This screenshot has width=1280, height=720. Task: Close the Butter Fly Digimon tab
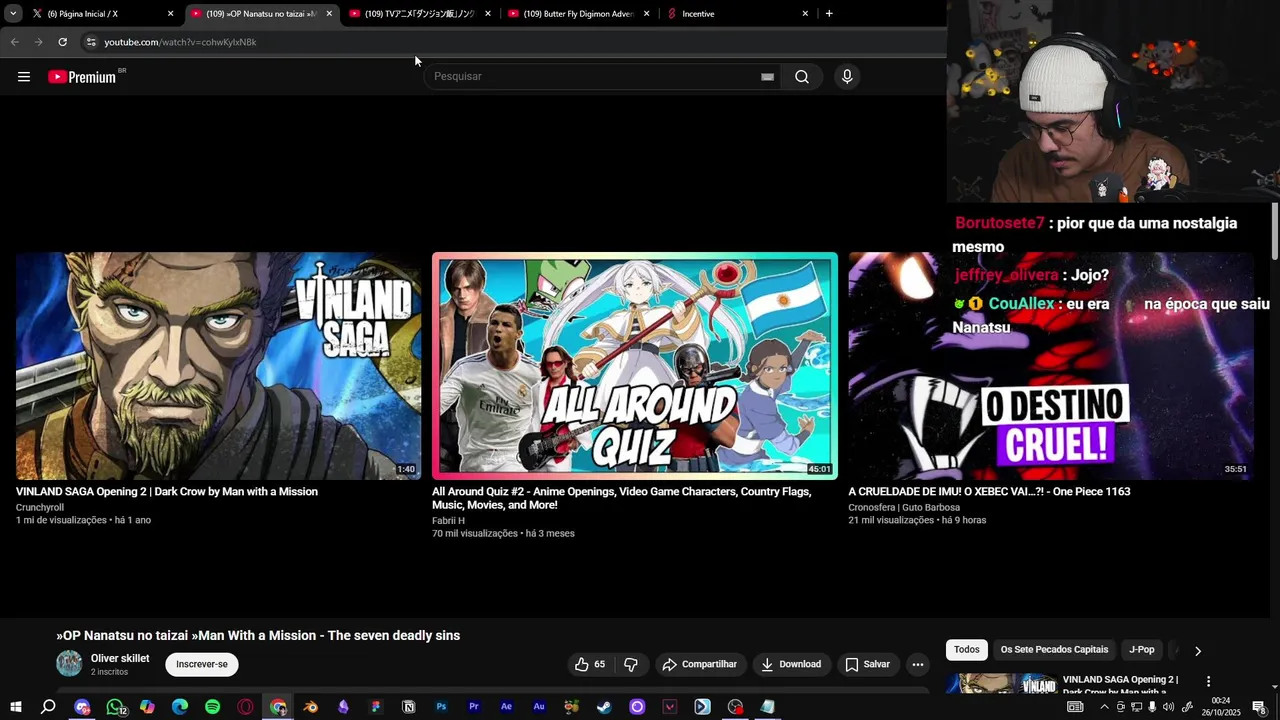point(646,14)
